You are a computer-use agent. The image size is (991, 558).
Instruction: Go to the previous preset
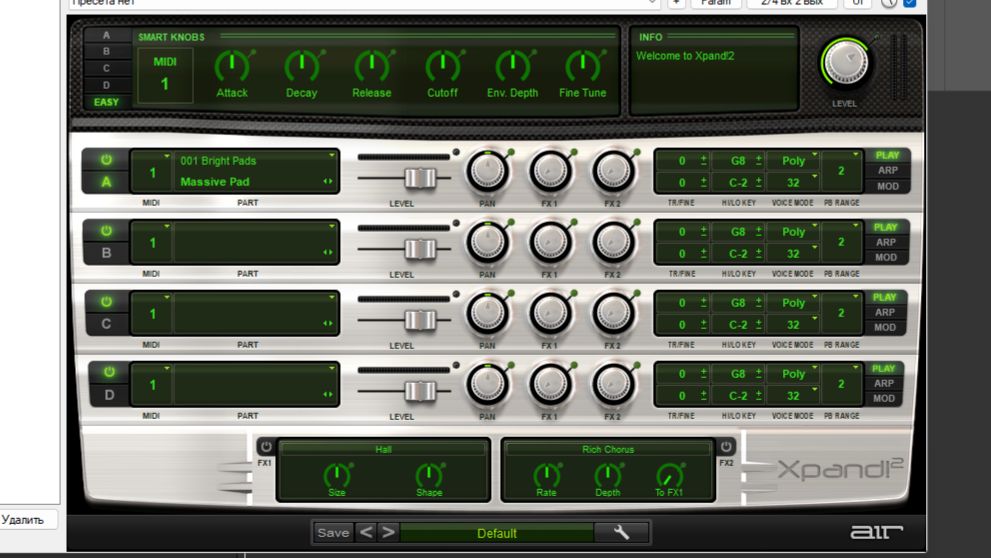click(366, 533)
